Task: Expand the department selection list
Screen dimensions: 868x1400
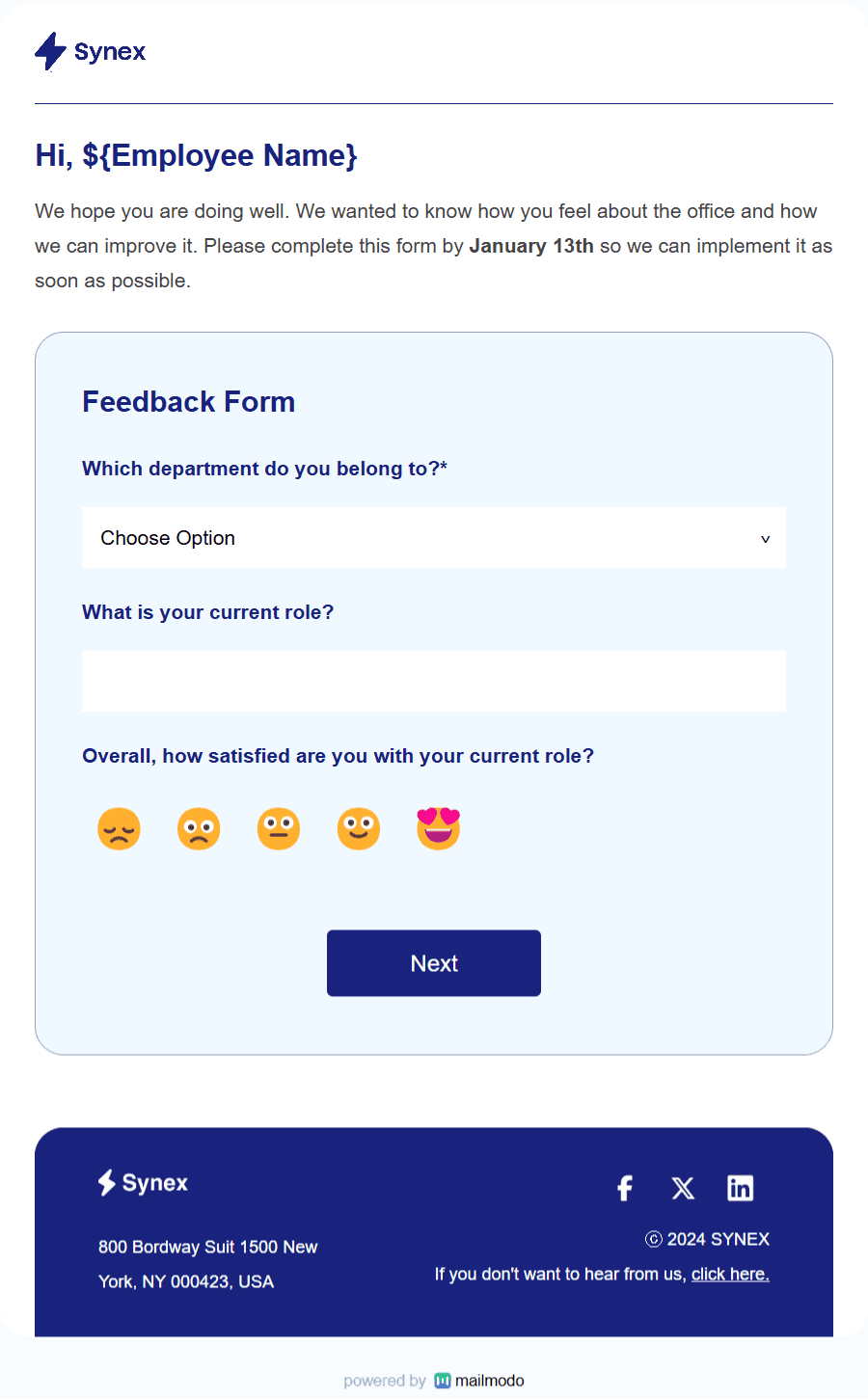Action: tap(433, 537)
